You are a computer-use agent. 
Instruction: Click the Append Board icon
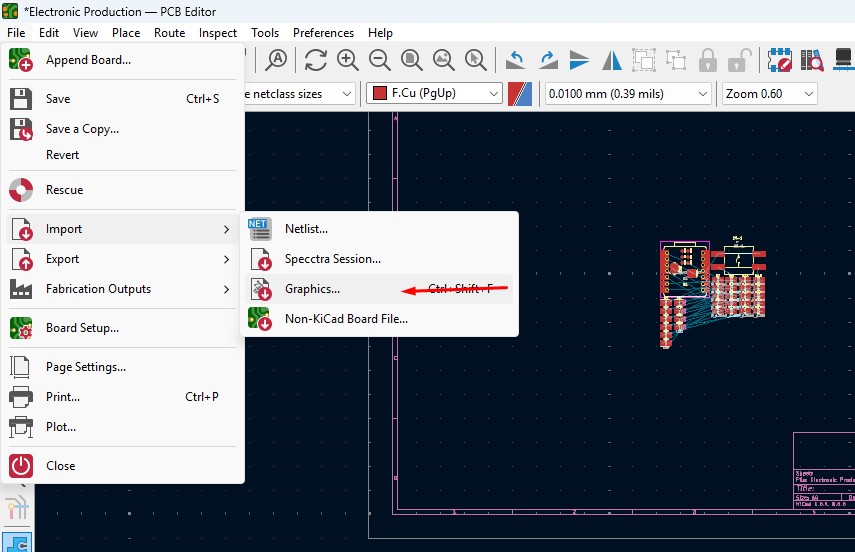tap(21, 59)
